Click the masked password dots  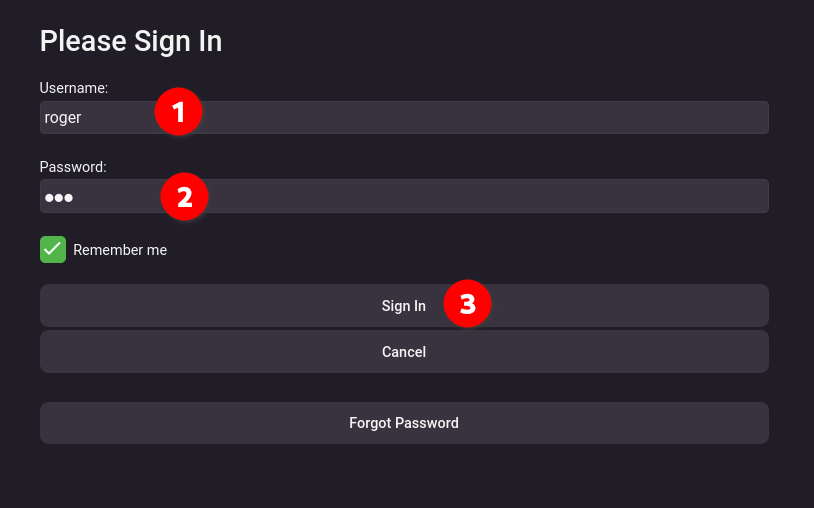point(59,197)
